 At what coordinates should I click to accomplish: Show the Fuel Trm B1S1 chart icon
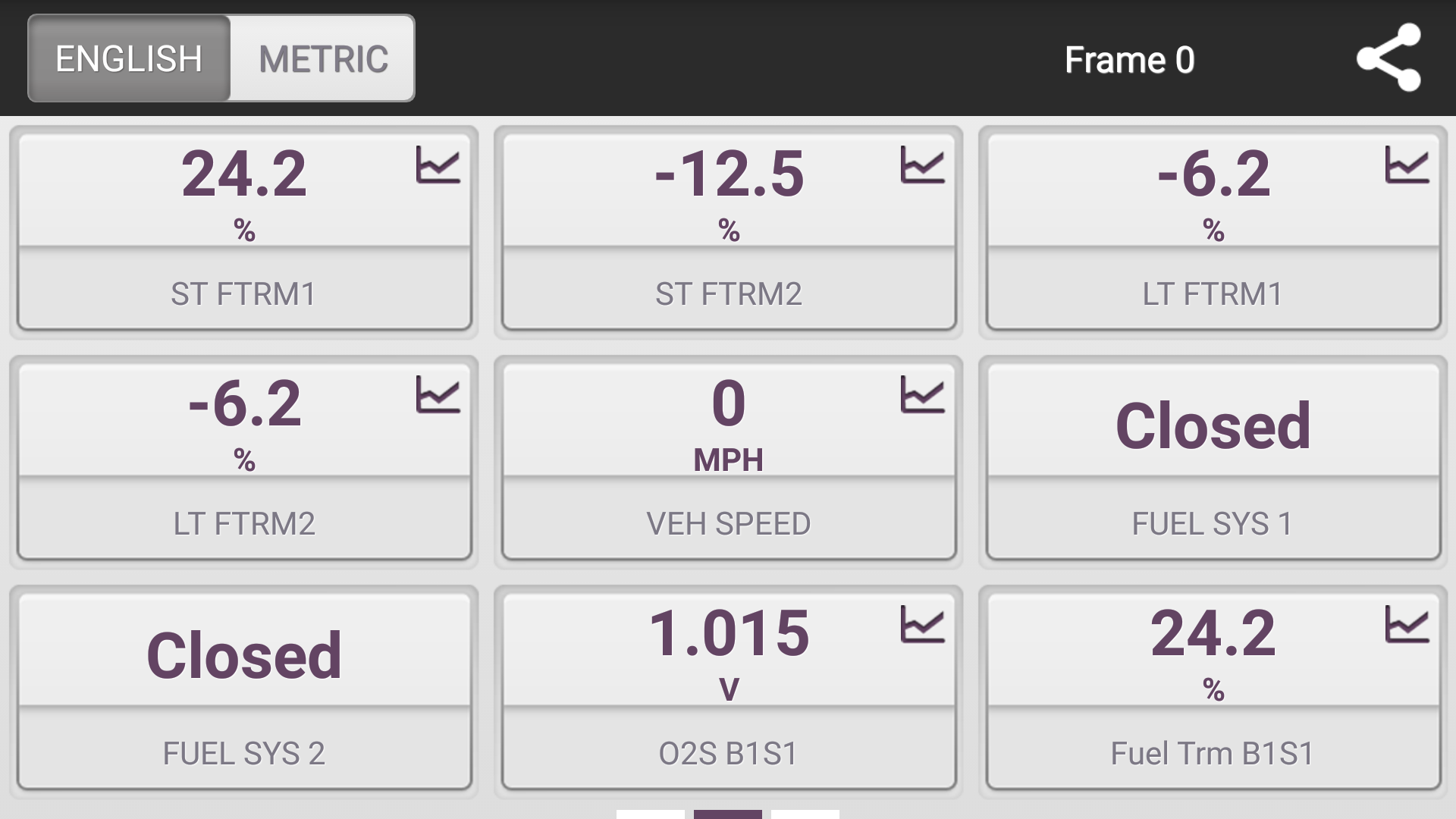pyautogui.click(x=1407, y=625)
